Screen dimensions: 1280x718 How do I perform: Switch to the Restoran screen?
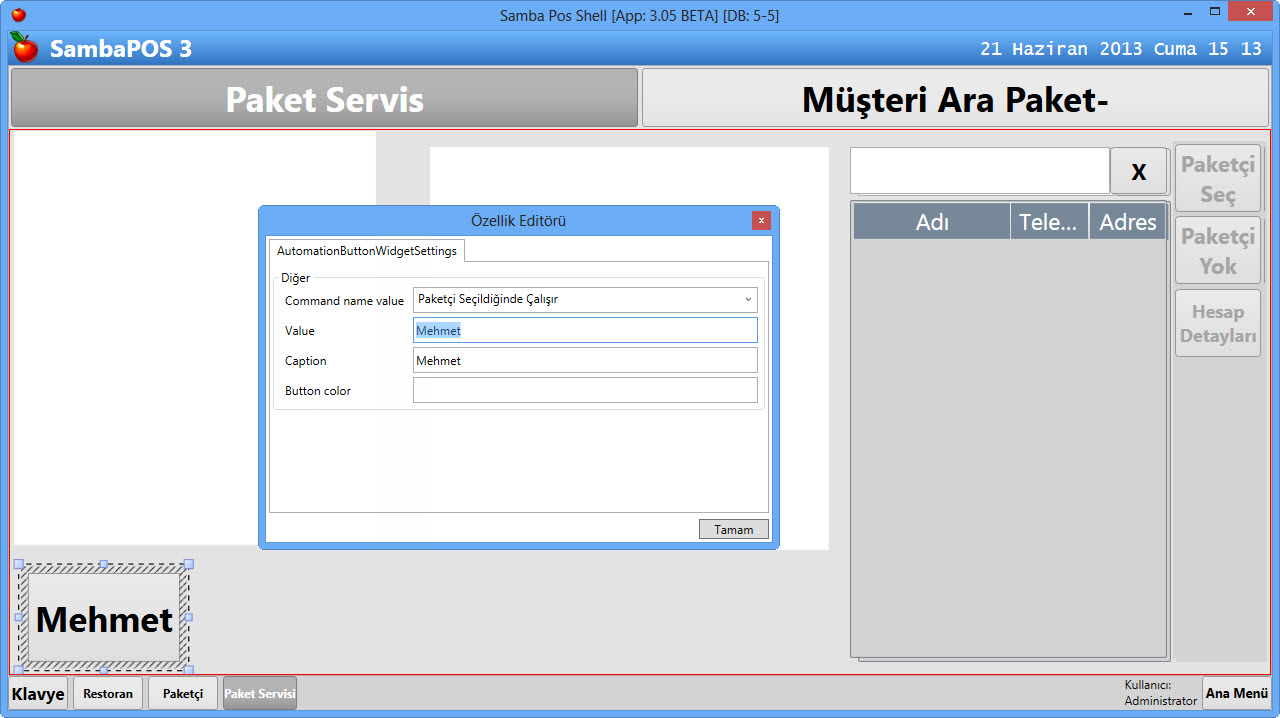pos(107,692)
